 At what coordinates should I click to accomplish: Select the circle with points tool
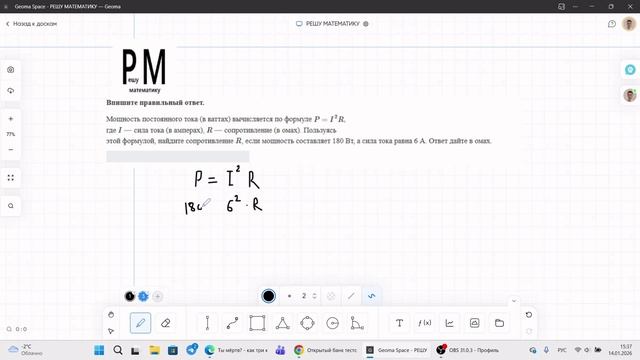pyautogui.click(x=307, y=323)
